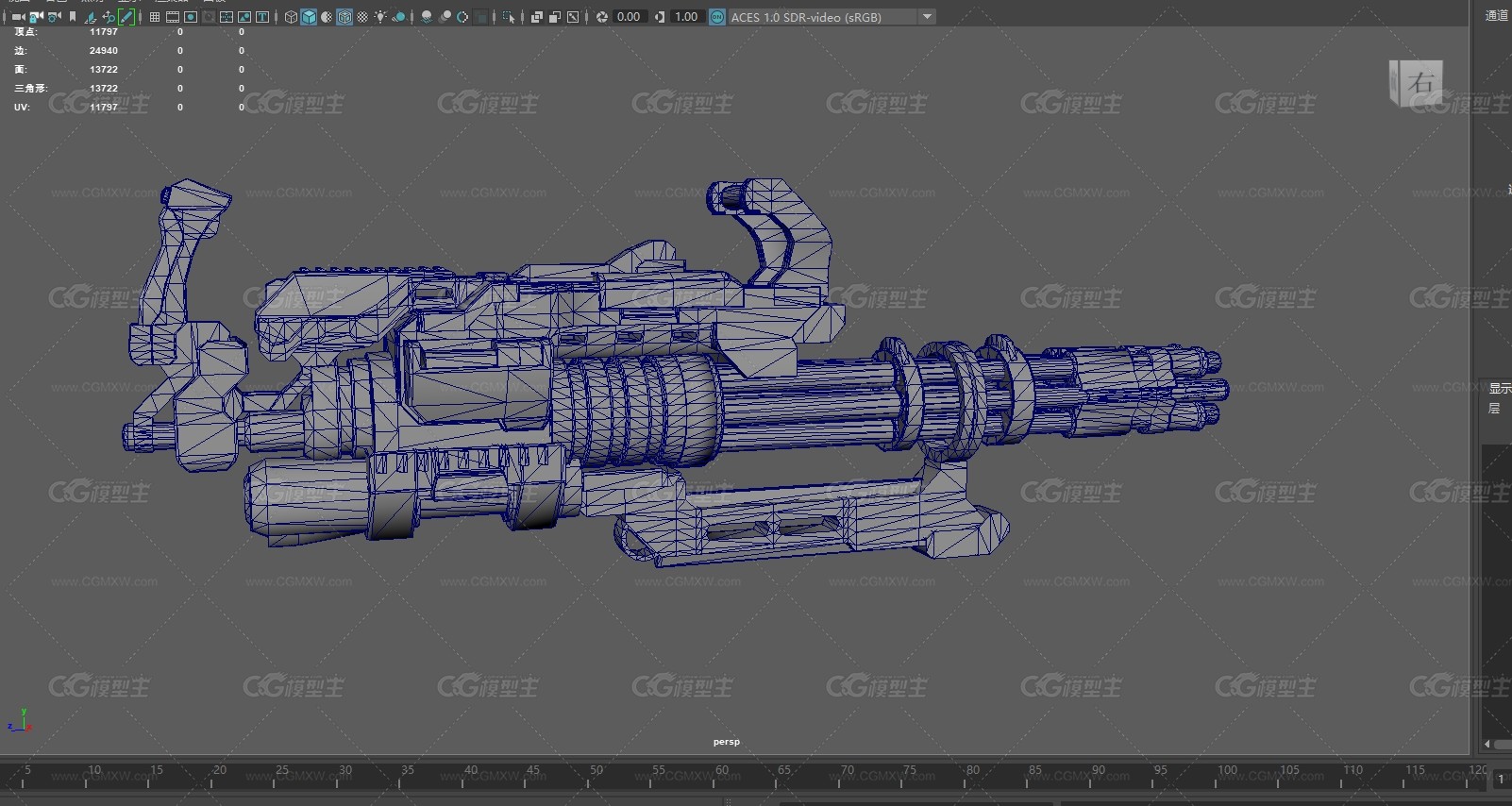The width and height of the screenshot is (1512, 806).
Task: Open Camera Attributes icon
Action: [x=55, y=17]
